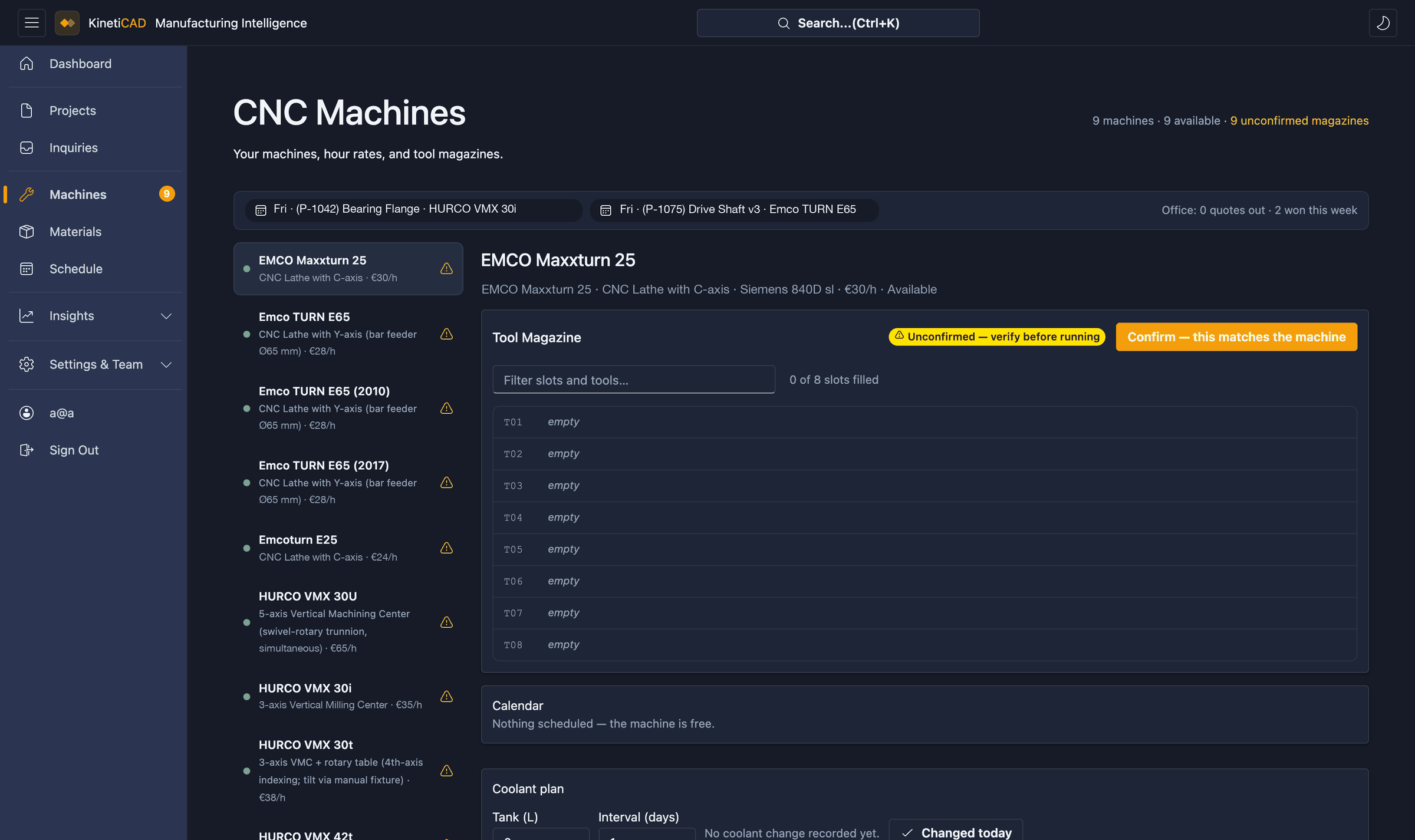The image size is (1415, 840).
Task: Open the hamburger menu in the top bar
Action: (32, 23)
